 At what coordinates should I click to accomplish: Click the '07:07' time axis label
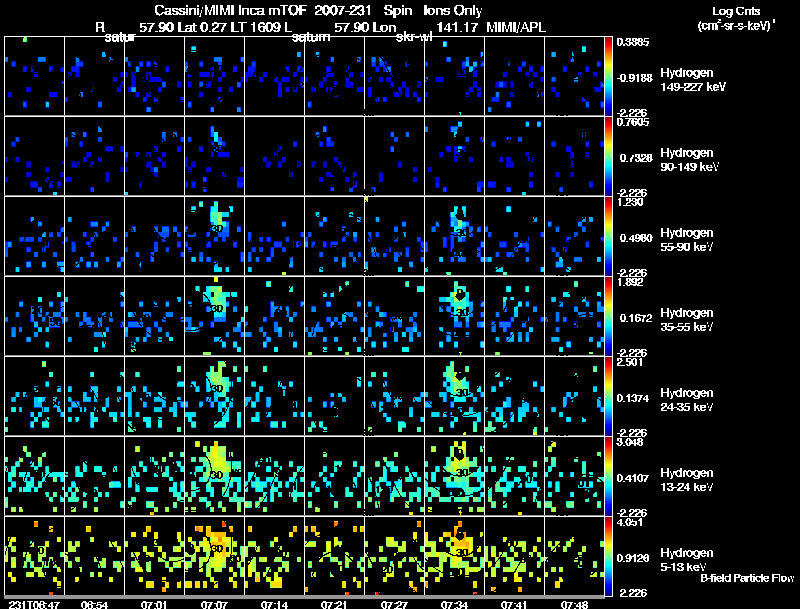(x=214, y=604)
